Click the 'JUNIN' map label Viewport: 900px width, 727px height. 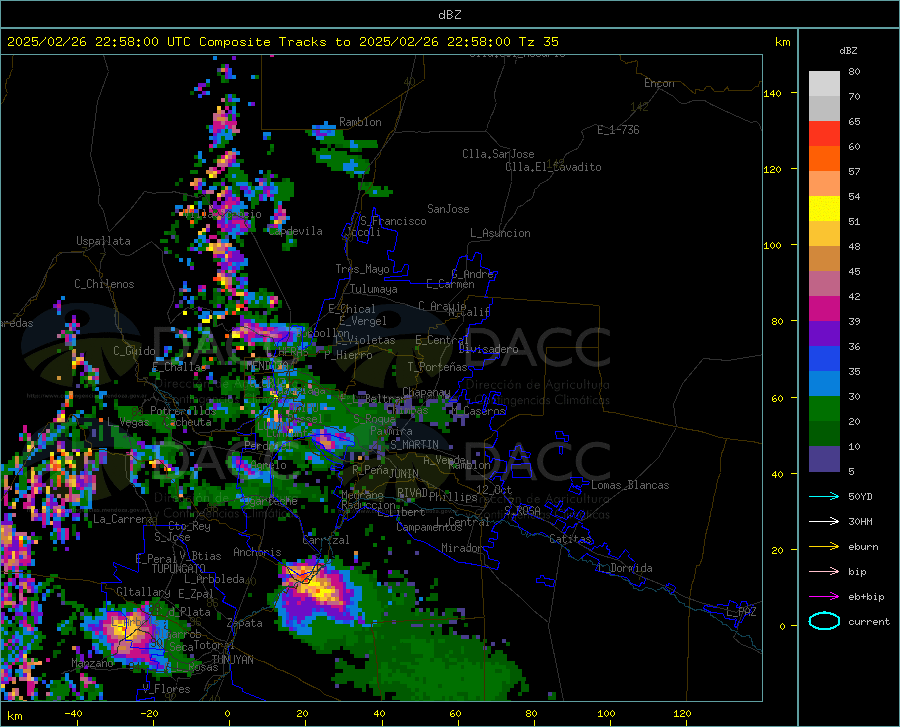[x=404, y=473]
